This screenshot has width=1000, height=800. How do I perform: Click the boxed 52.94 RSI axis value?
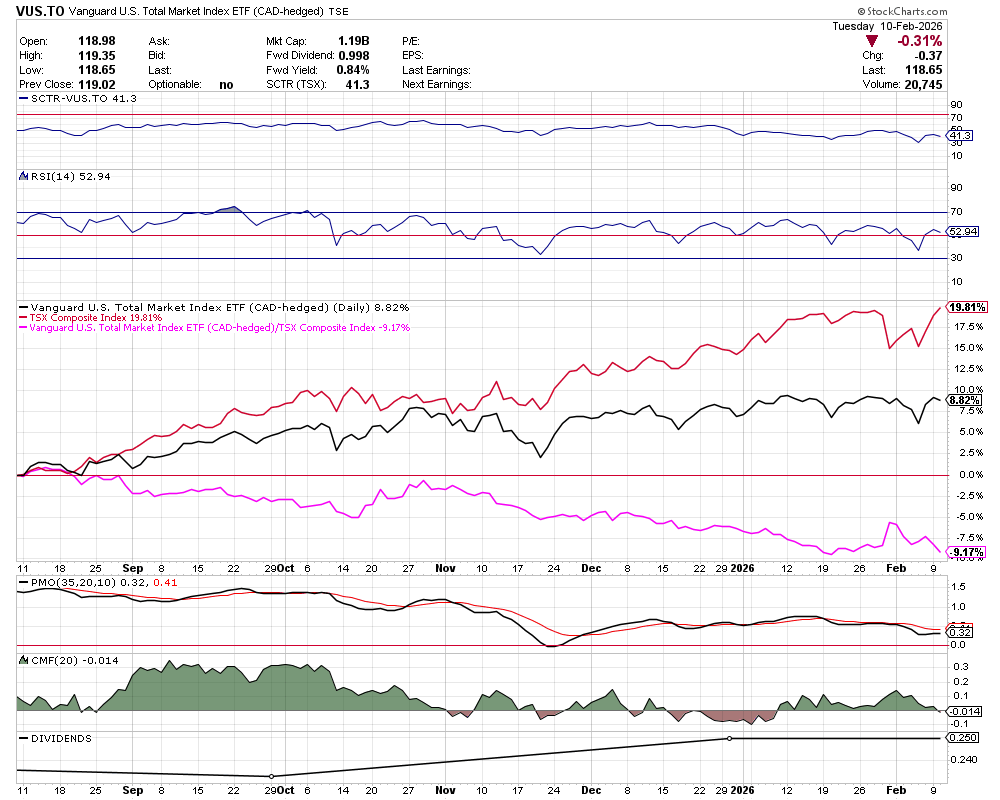click(964, 232)
